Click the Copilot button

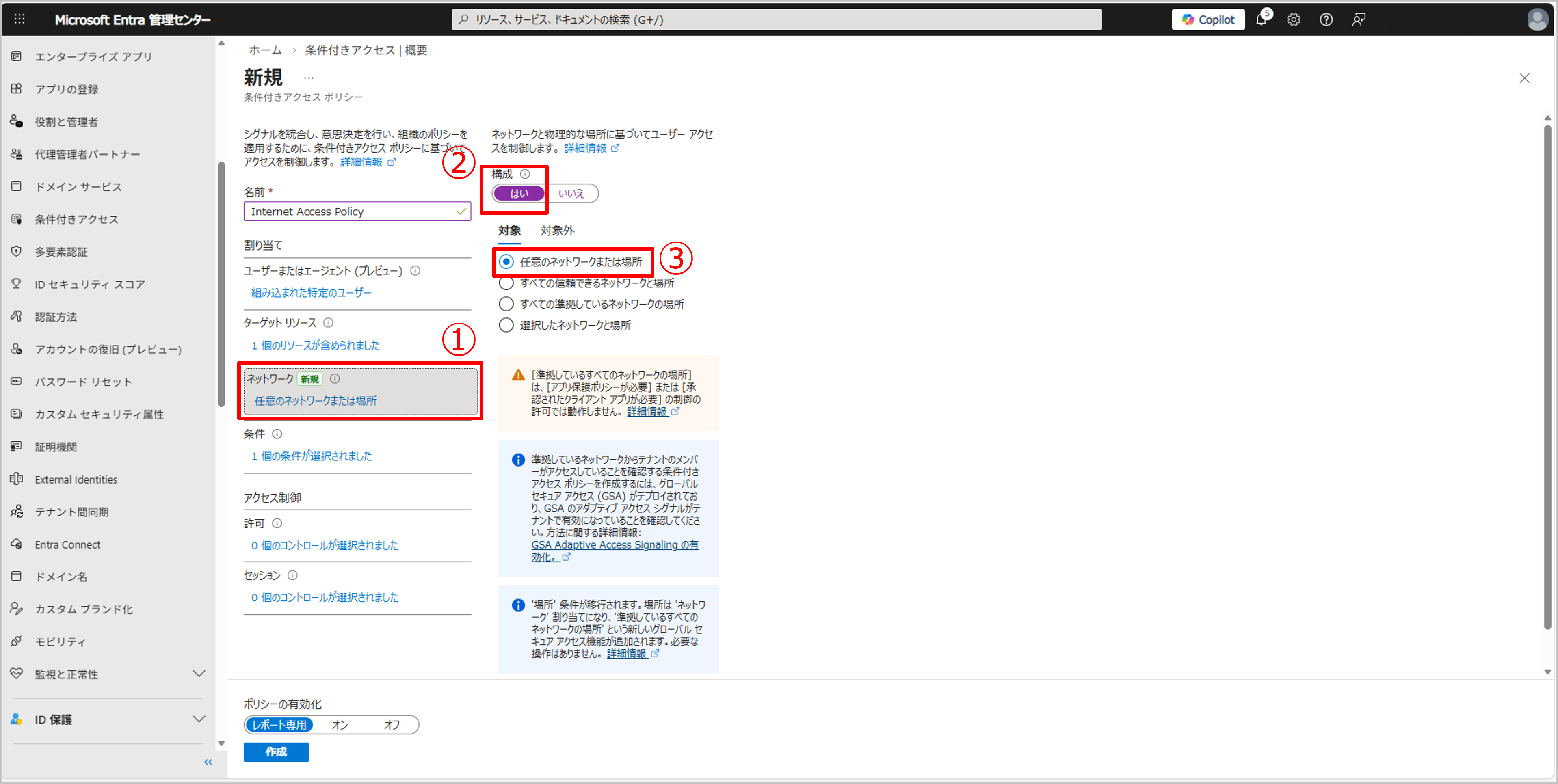click(x=1207, y=19)
